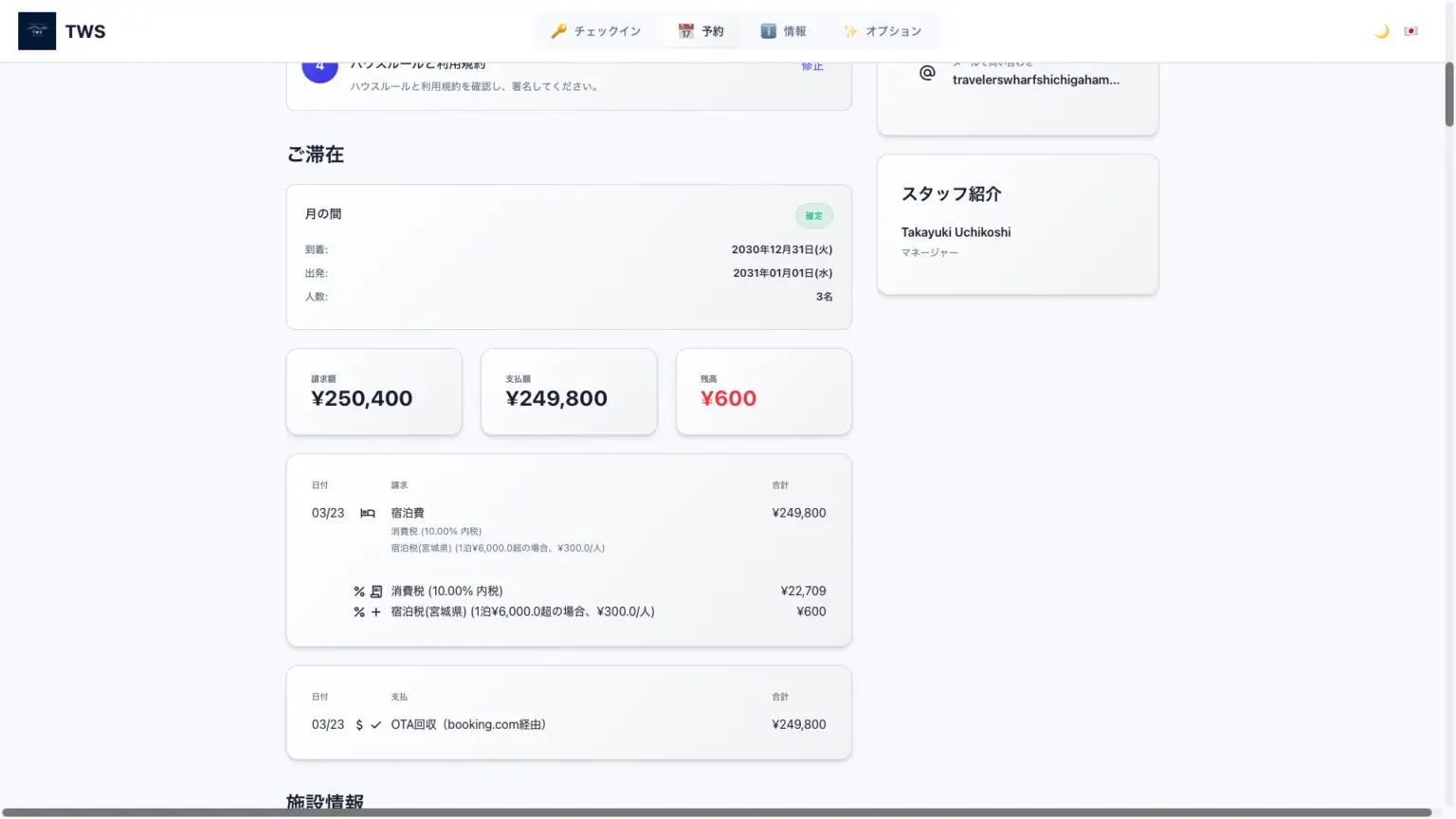The width and height of the screenshot is (1456, 819).
Task: Click the dollar icon on the OTA回収 row
Action: point(359,725)
